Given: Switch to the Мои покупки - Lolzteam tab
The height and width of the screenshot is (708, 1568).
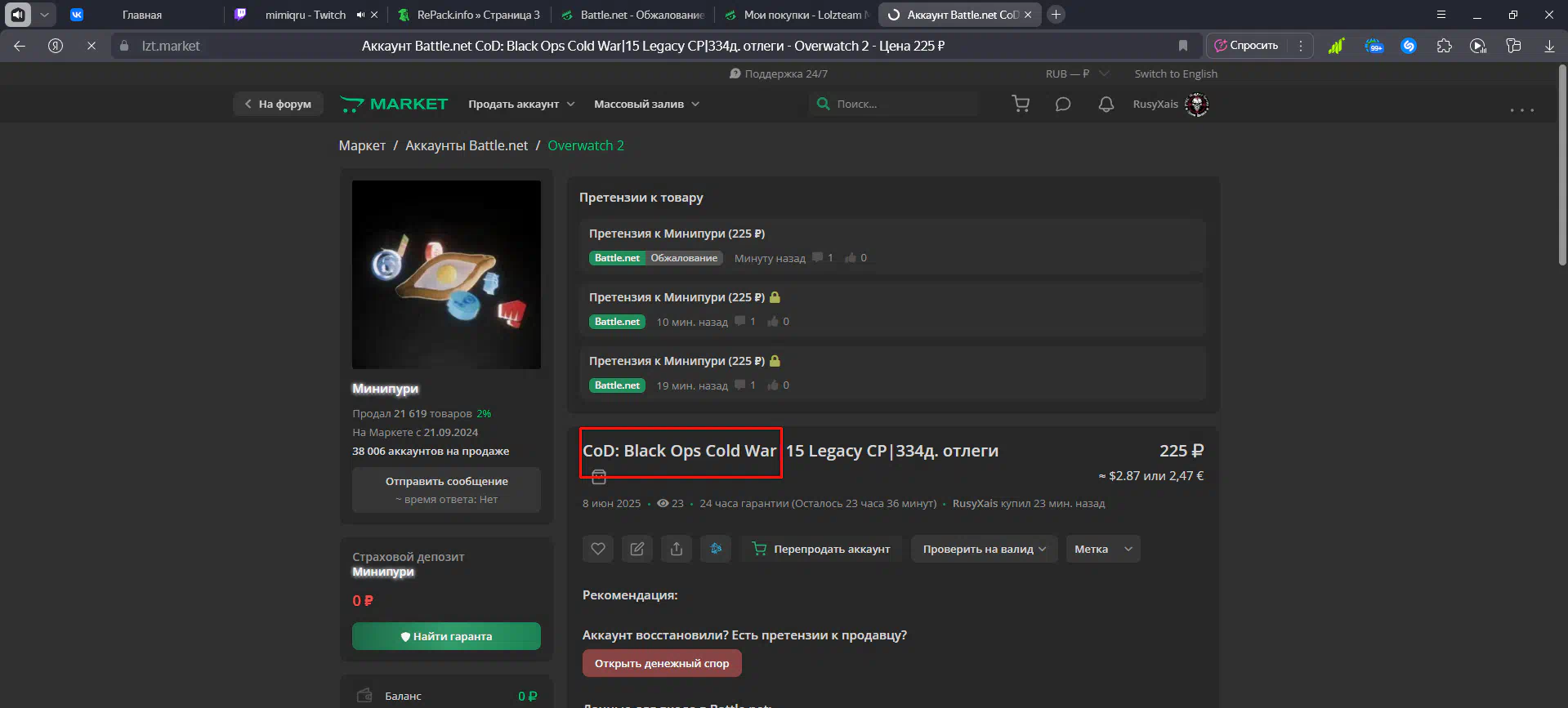Looking at the screenshot, I should pos(796,15).
